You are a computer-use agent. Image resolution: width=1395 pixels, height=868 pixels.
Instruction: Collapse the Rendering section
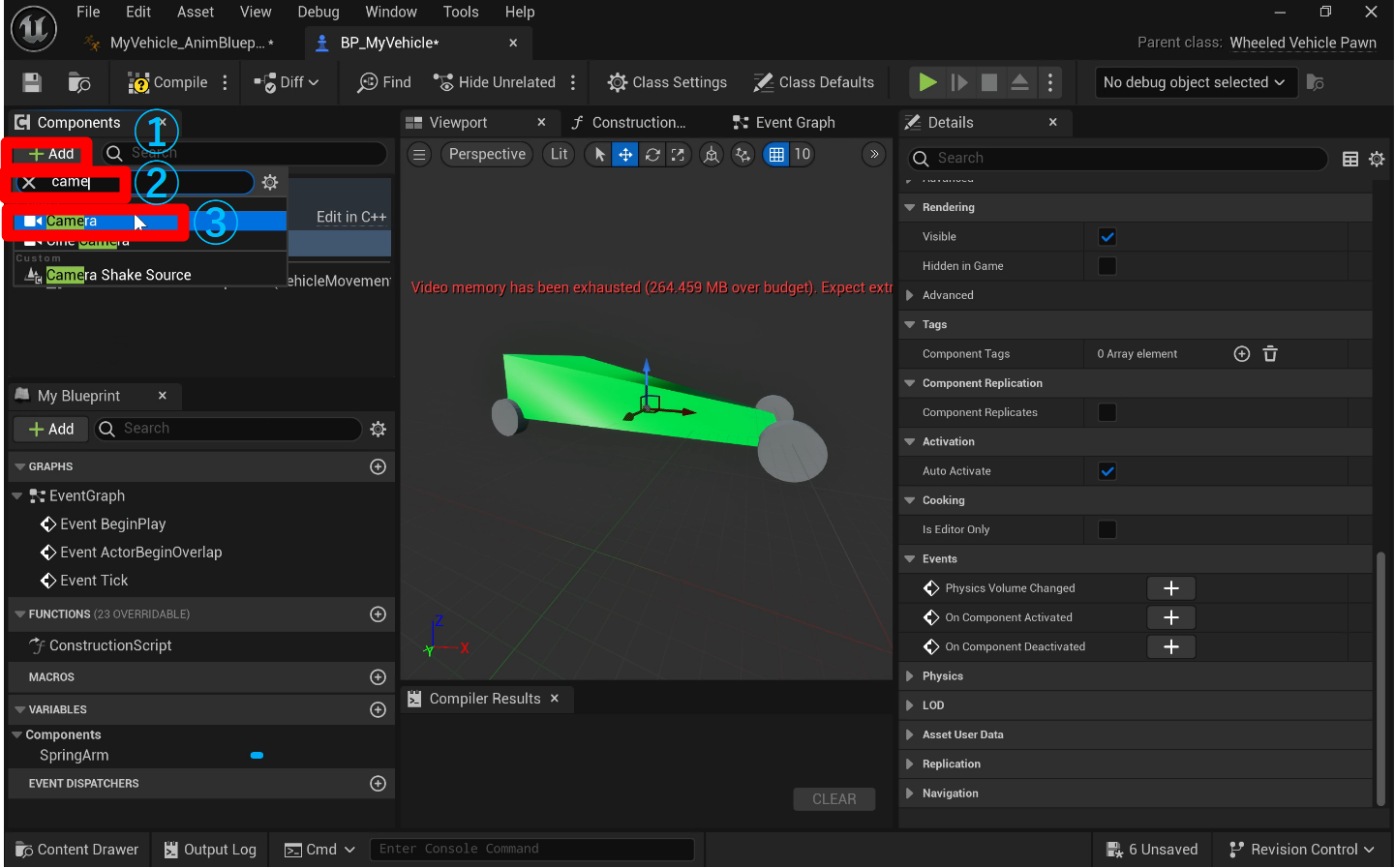coord(910,207)
